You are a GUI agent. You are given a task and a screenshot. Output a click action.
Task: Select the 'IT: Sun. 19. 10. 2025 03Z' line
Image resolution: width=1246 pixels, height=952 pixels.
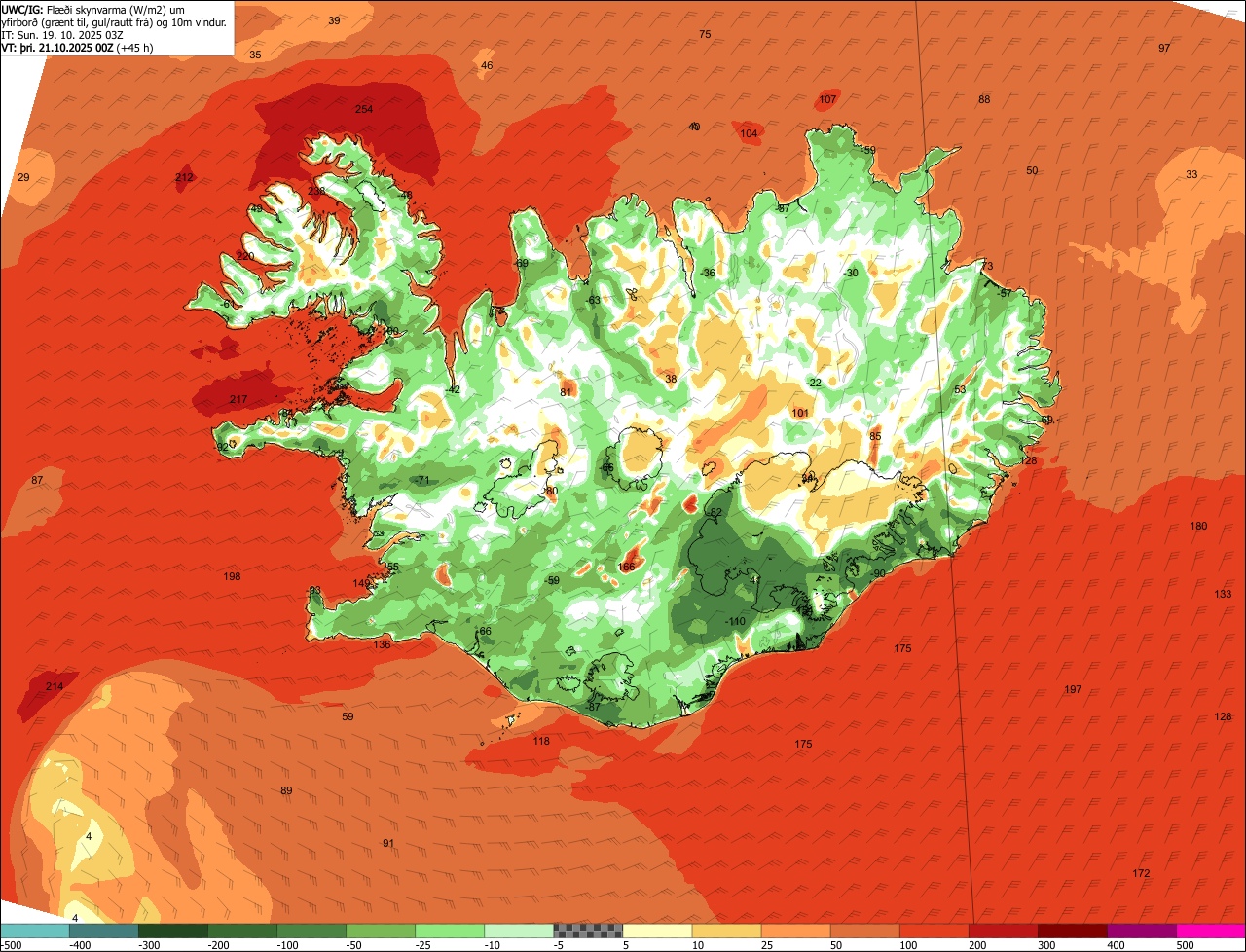tap(63, 34)
